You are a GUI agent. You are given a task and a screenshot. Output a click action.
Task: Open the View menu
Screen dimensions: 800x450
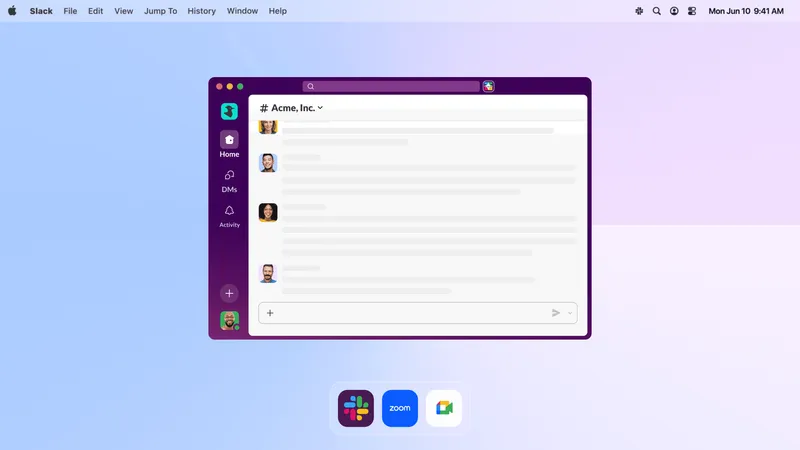point(123,11)
